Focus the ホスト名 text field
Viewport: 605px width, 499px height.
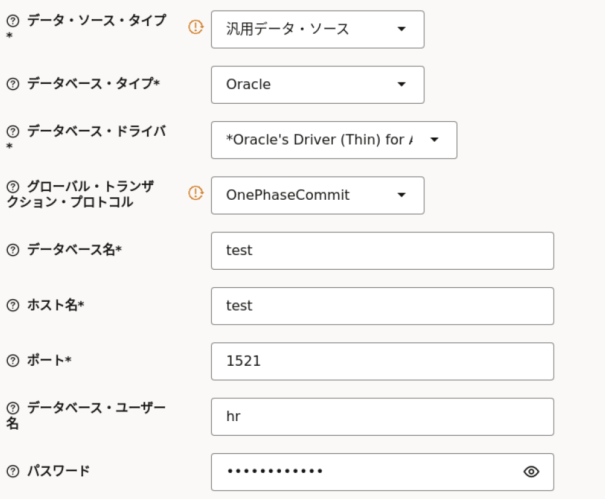pos(382,305)
